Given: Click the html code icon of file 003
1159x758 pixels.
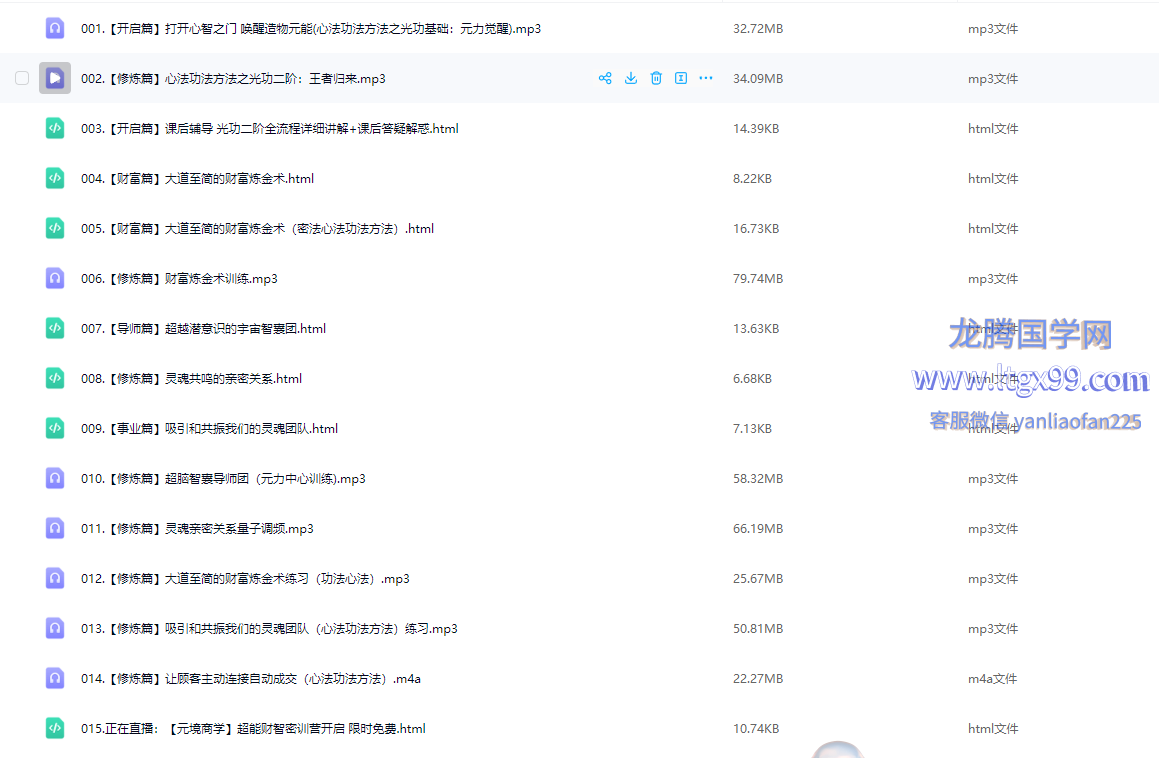Looking at the screenshot, I should 55,128.
